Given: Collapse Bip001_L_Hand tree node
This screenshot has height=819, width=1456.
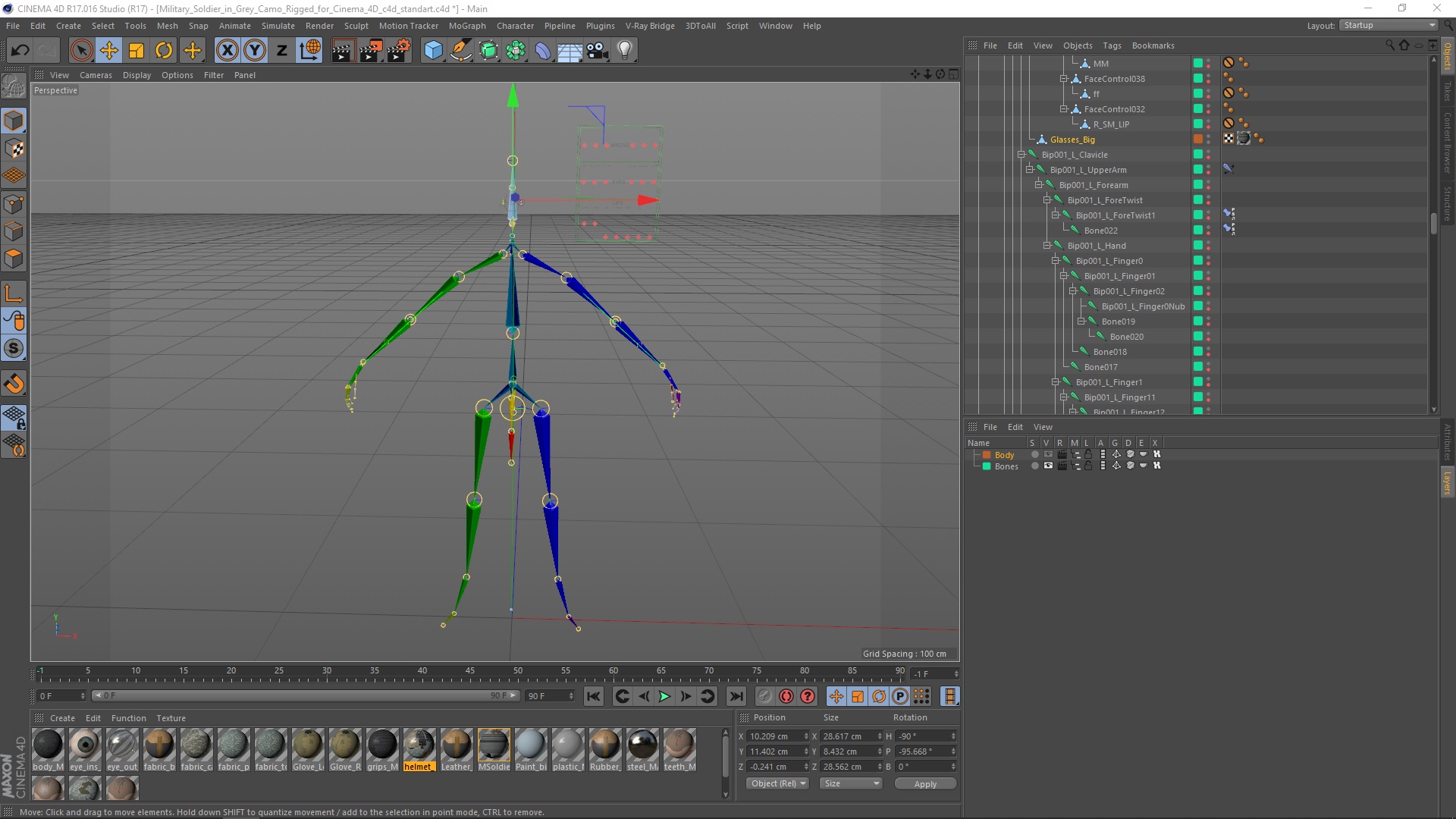Looking at the screenshot, I should 1047,246.
